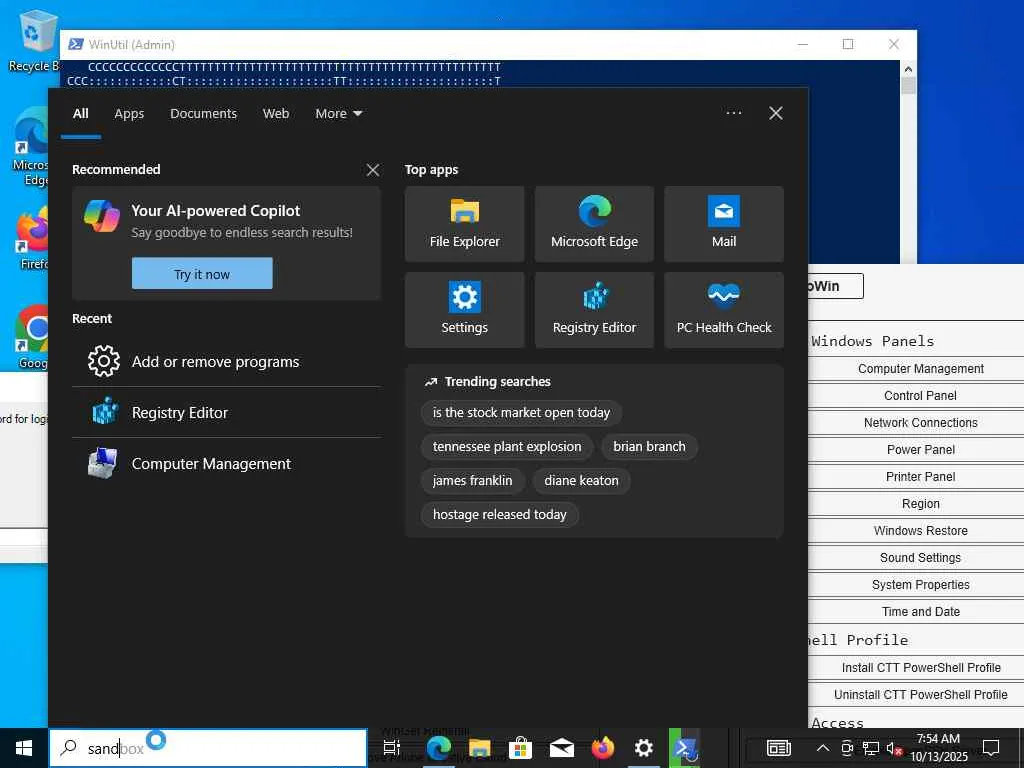The width and height of the screenshot is (1024, 768).
Task: Click Install CTT PowerShell Profile
Action: click(x=920, y=667)
